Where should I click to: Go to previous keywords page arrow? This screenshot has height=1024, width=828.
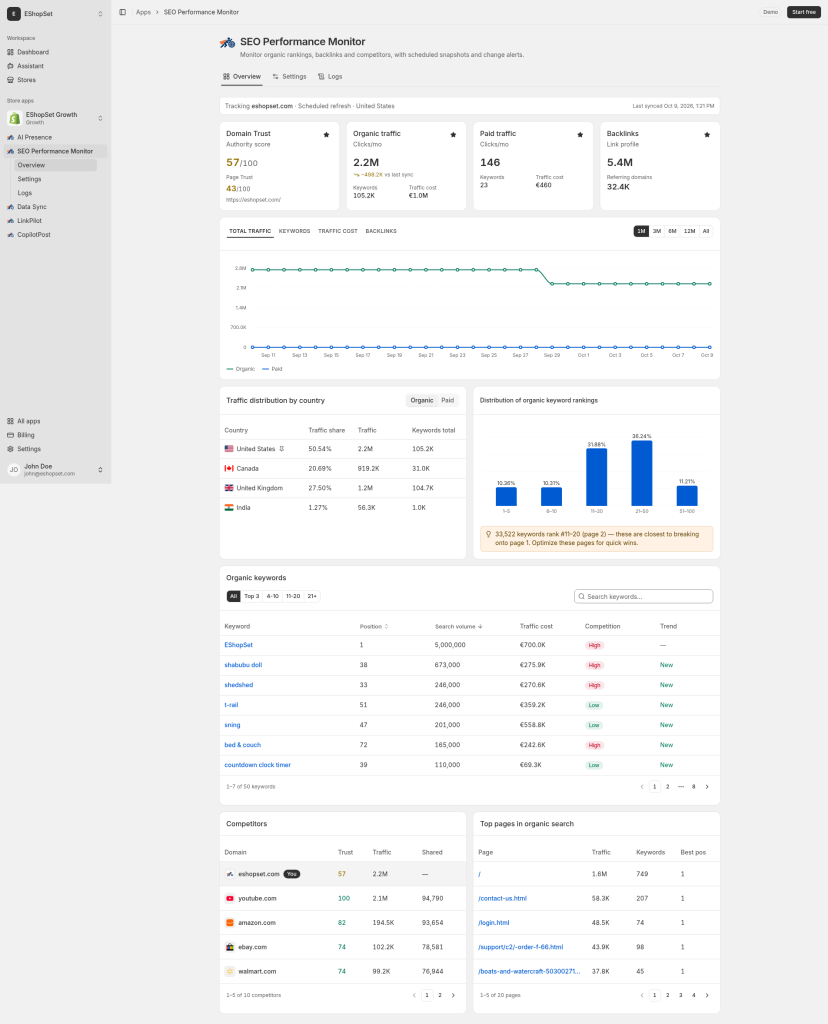coord(642,787)
